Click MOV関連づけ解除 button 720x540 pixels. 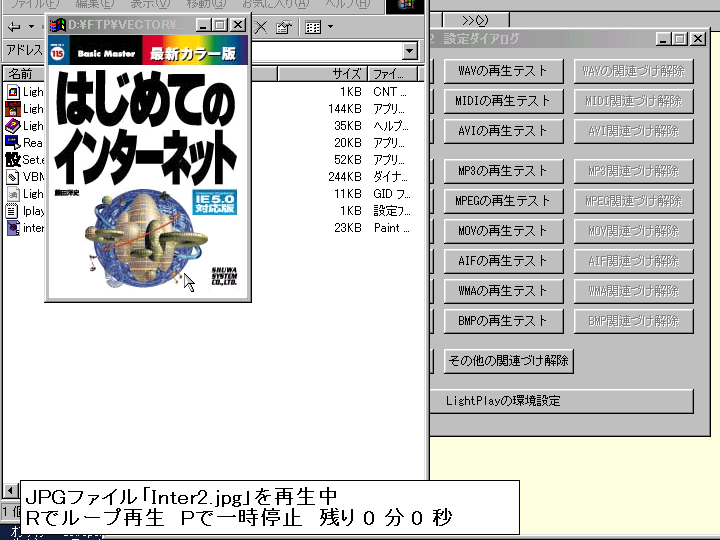pos(633,231)
